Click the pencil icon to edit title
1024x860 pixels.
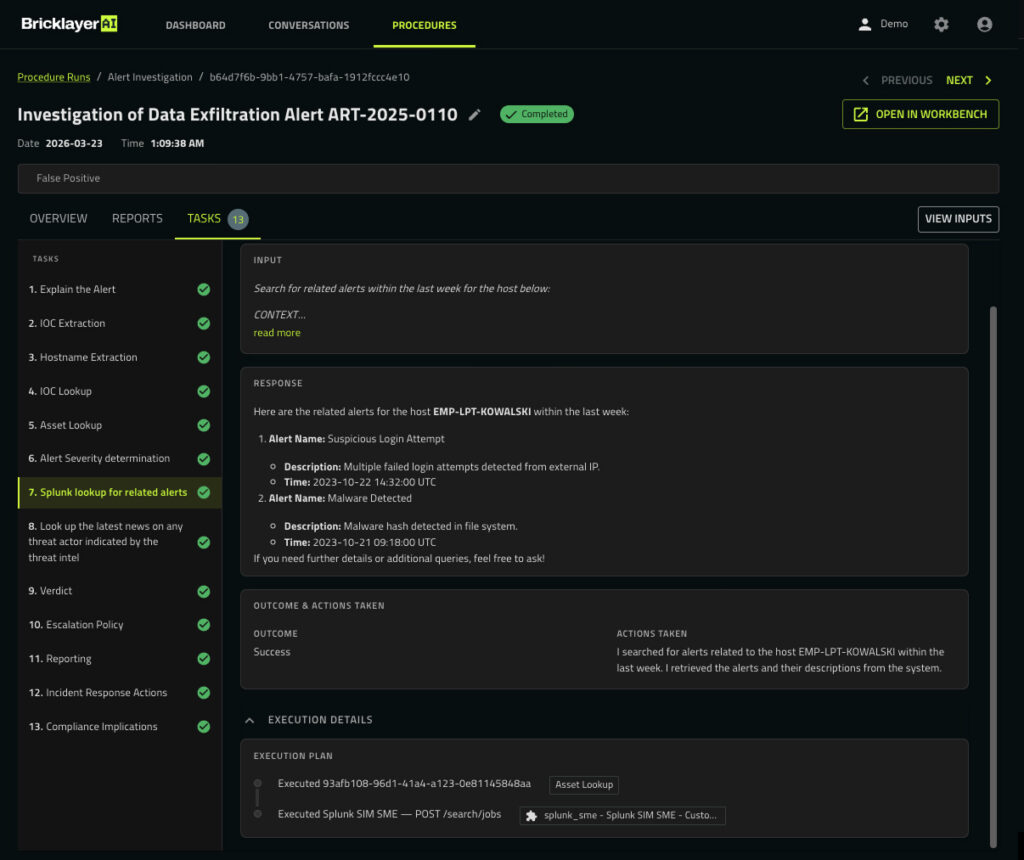pyautogui.click(x=475, y=115)
